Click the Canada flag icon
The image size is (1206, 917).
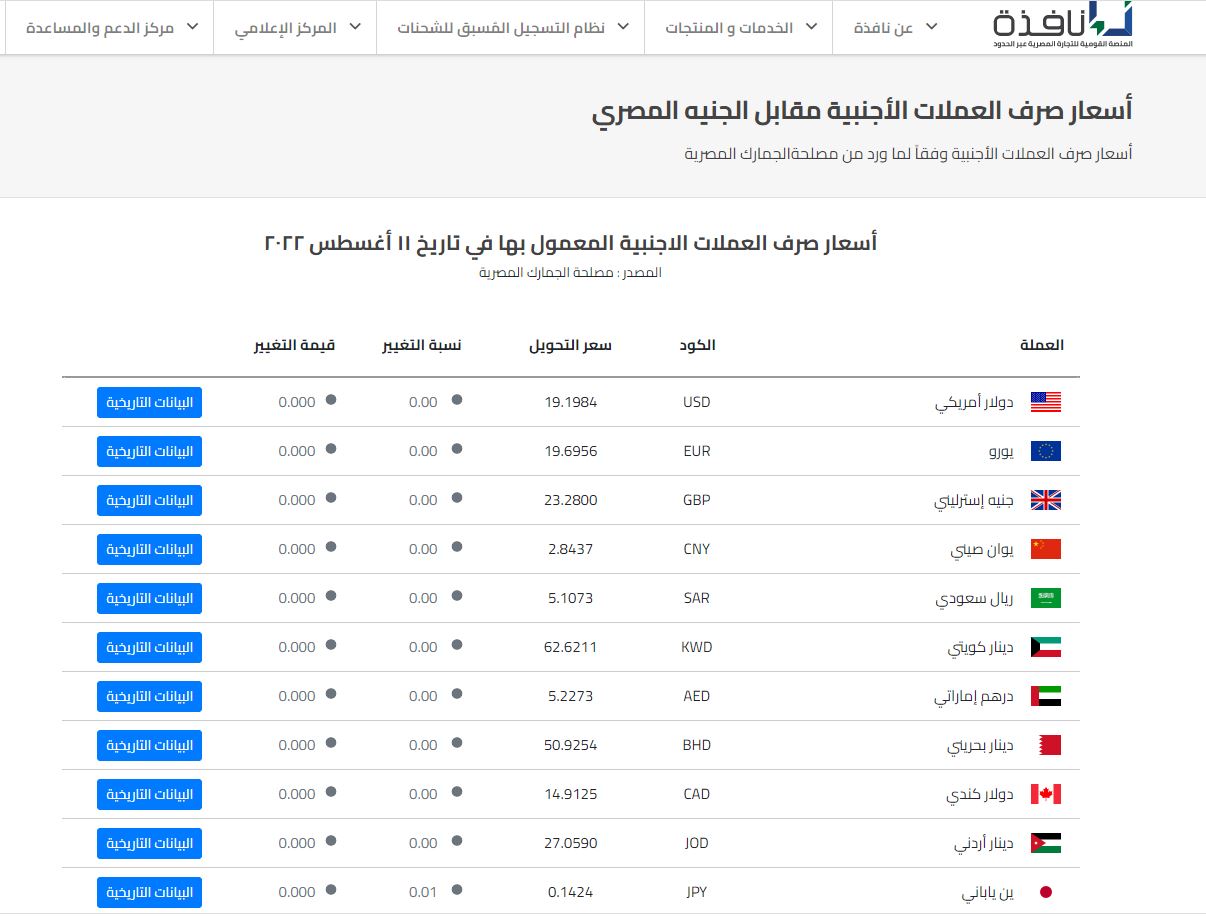tap(1045, 794)
